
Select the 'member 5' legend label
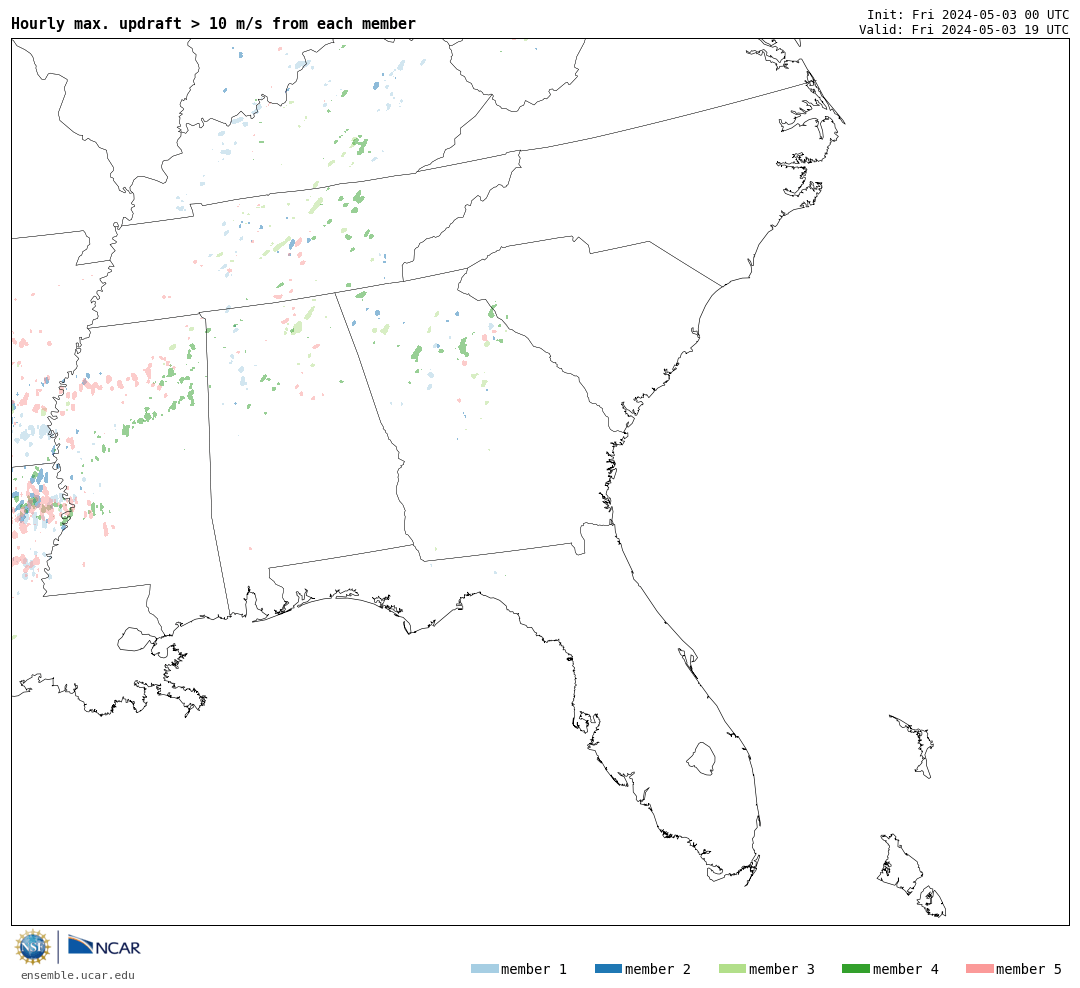tap(1029, 969)
